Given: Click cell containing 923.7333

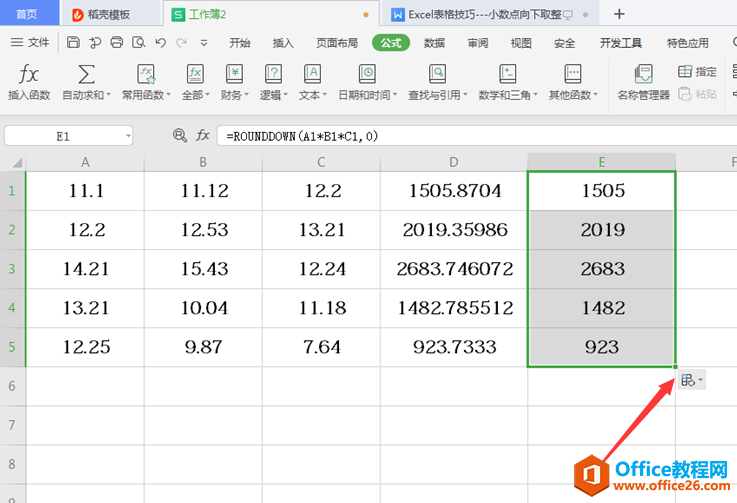Looking at the screenshot, I should (x=454, y=347).
